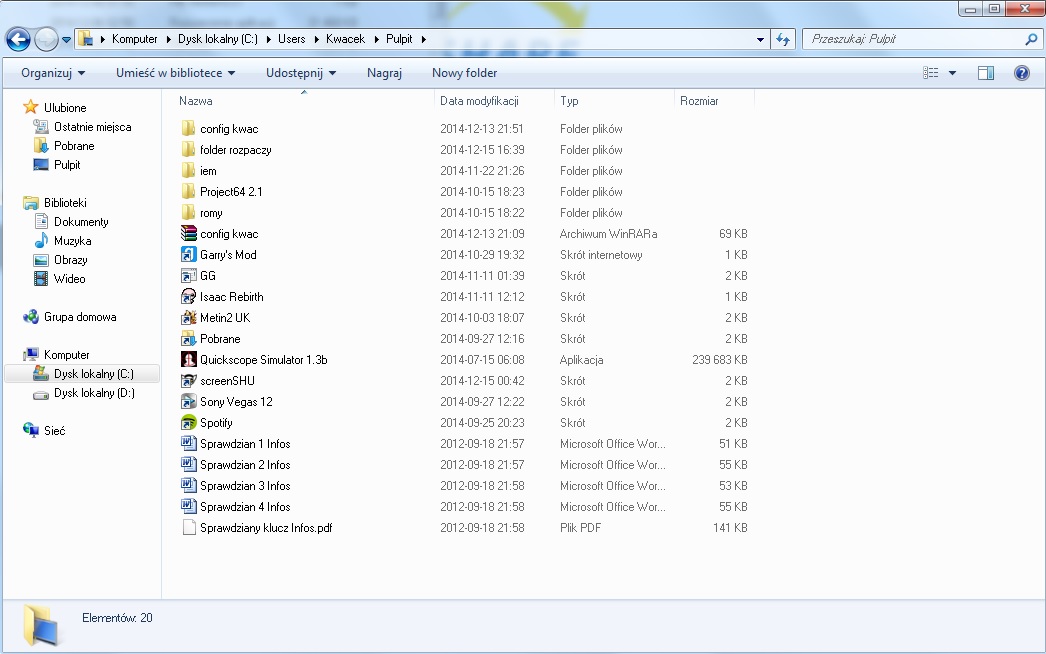The height and width of the screenshot is (654, 1046).
Task: Open the Organizuj menu
Action: 53,73
